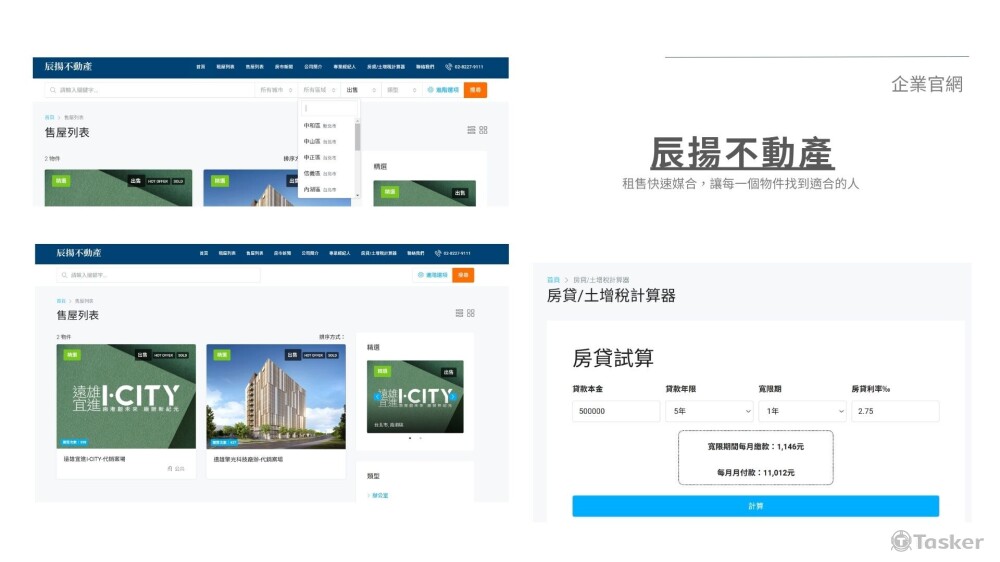Click previous arrow on featured I-CITY carousel

377,397
